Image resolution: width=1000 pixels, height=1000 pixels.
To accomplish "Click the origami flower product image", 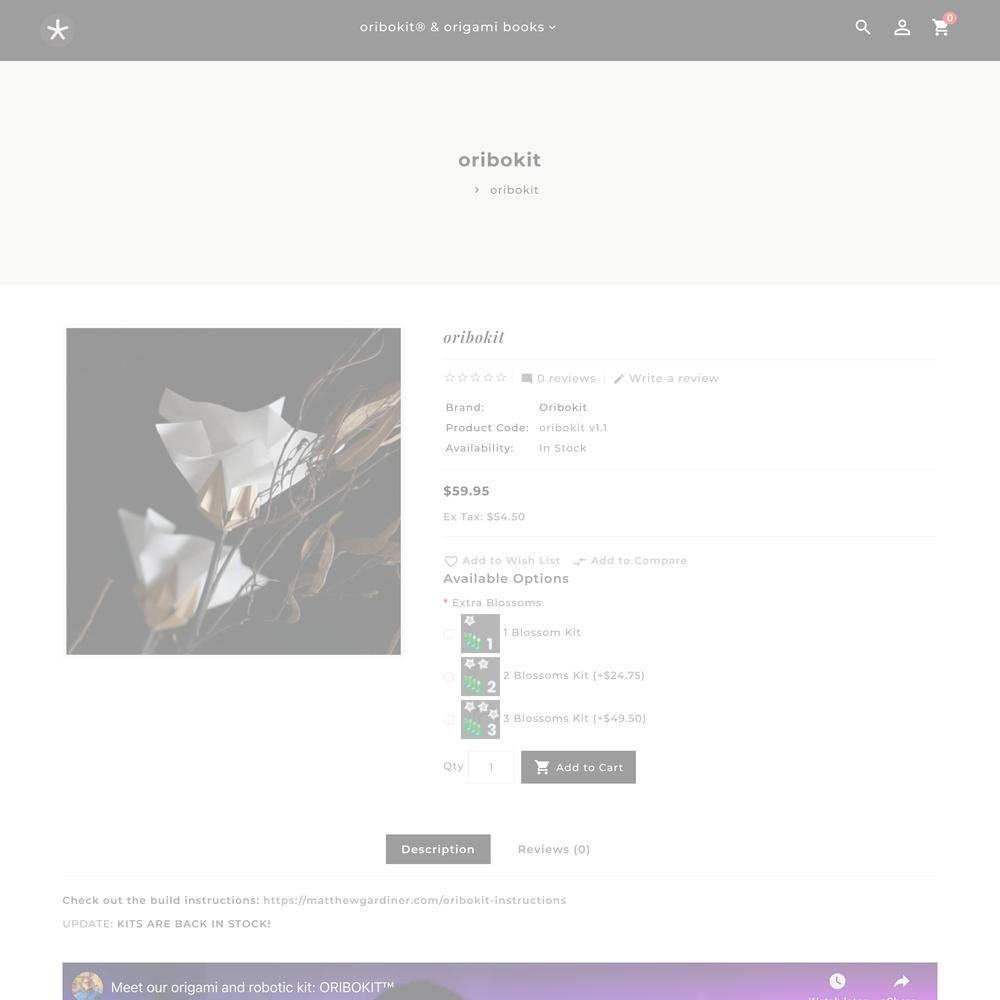I will [233, 491].
